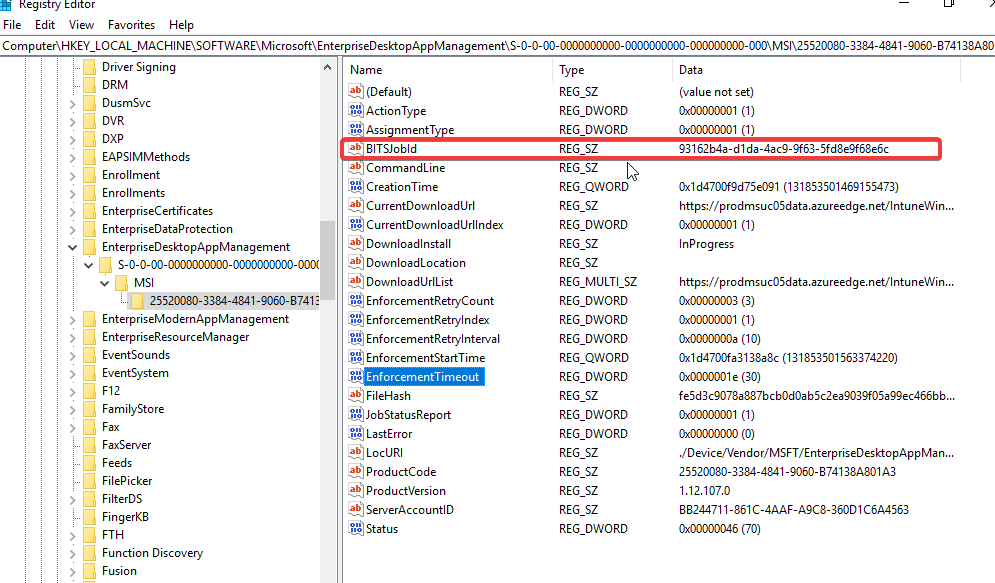This screenshot has width=995, height=583.
Task: Click the EnforcementStartTime value icon
Action: (355, 358)
